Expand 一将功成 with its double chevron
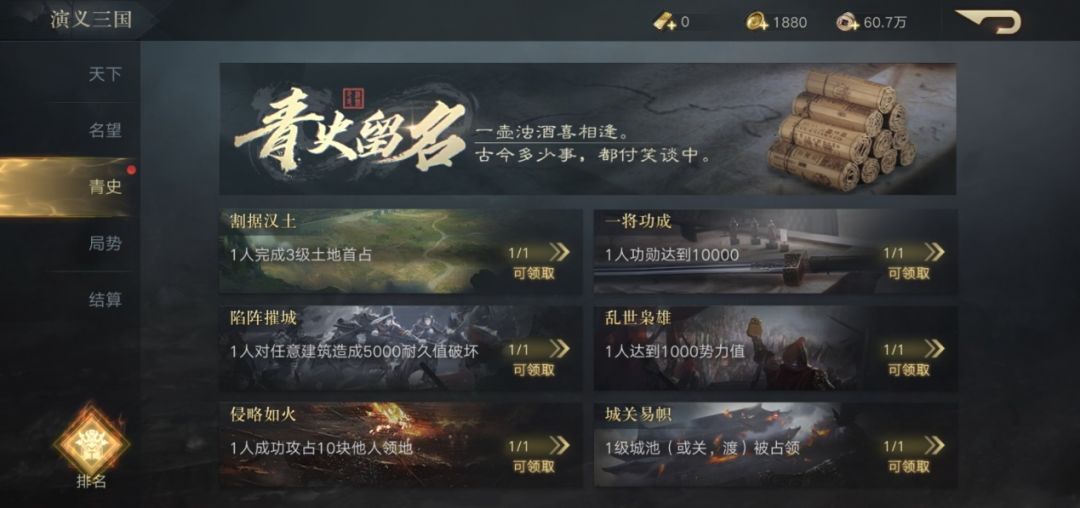The height and width of the screenshot is (508, 1080). point(934,252)
